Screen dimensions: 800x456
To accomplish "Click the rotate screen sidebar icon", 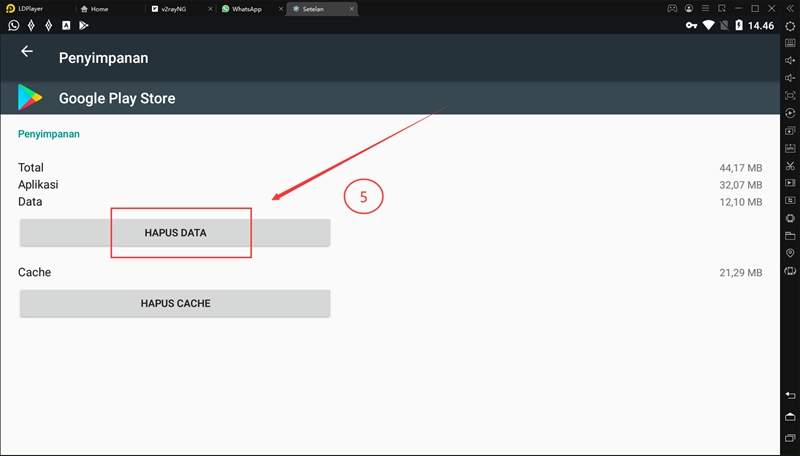I will pyautogui.click(x=790, y=271).
